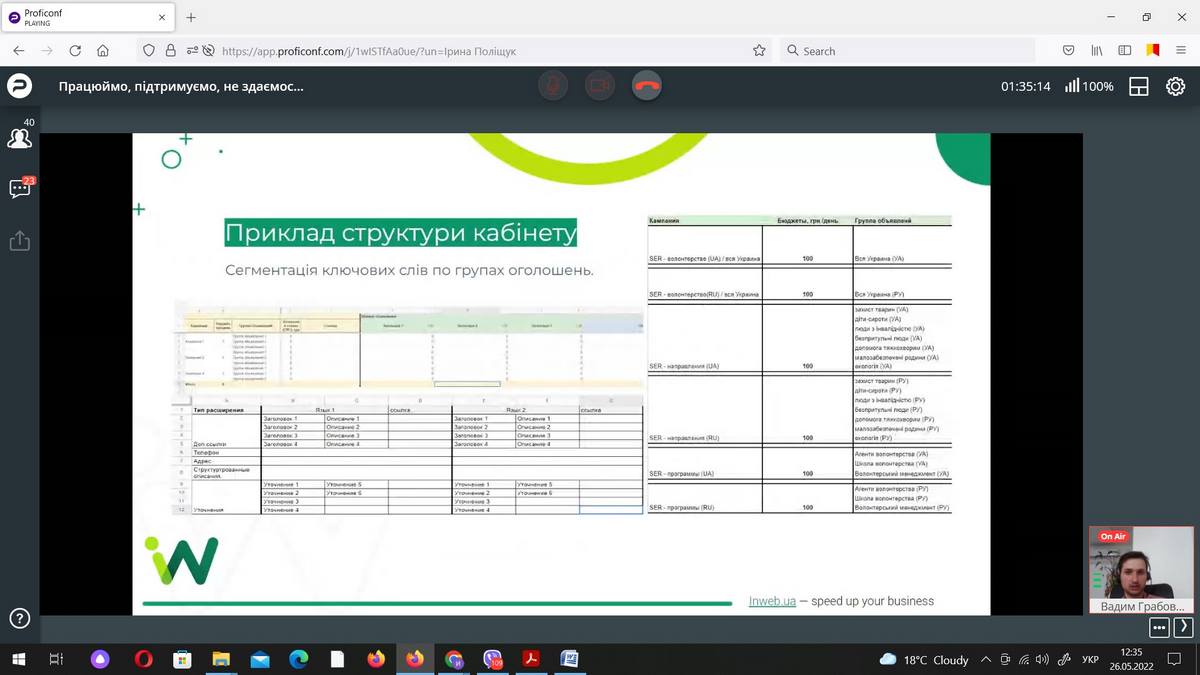Toggle the camera video button
This screenshot has width=1200, height=675.
click(599, 86)
